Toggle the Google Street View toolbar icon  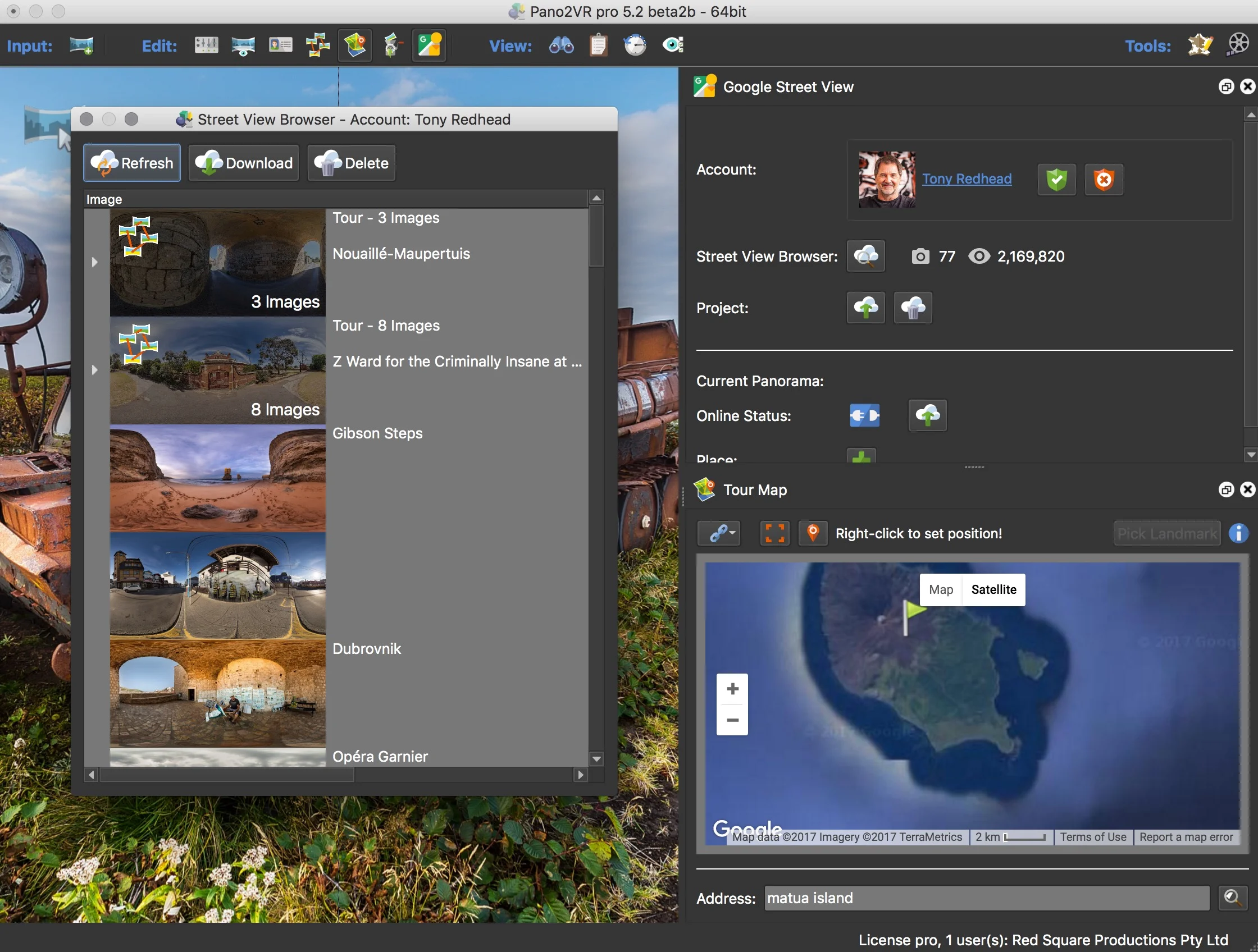click(x=429, y=45)
